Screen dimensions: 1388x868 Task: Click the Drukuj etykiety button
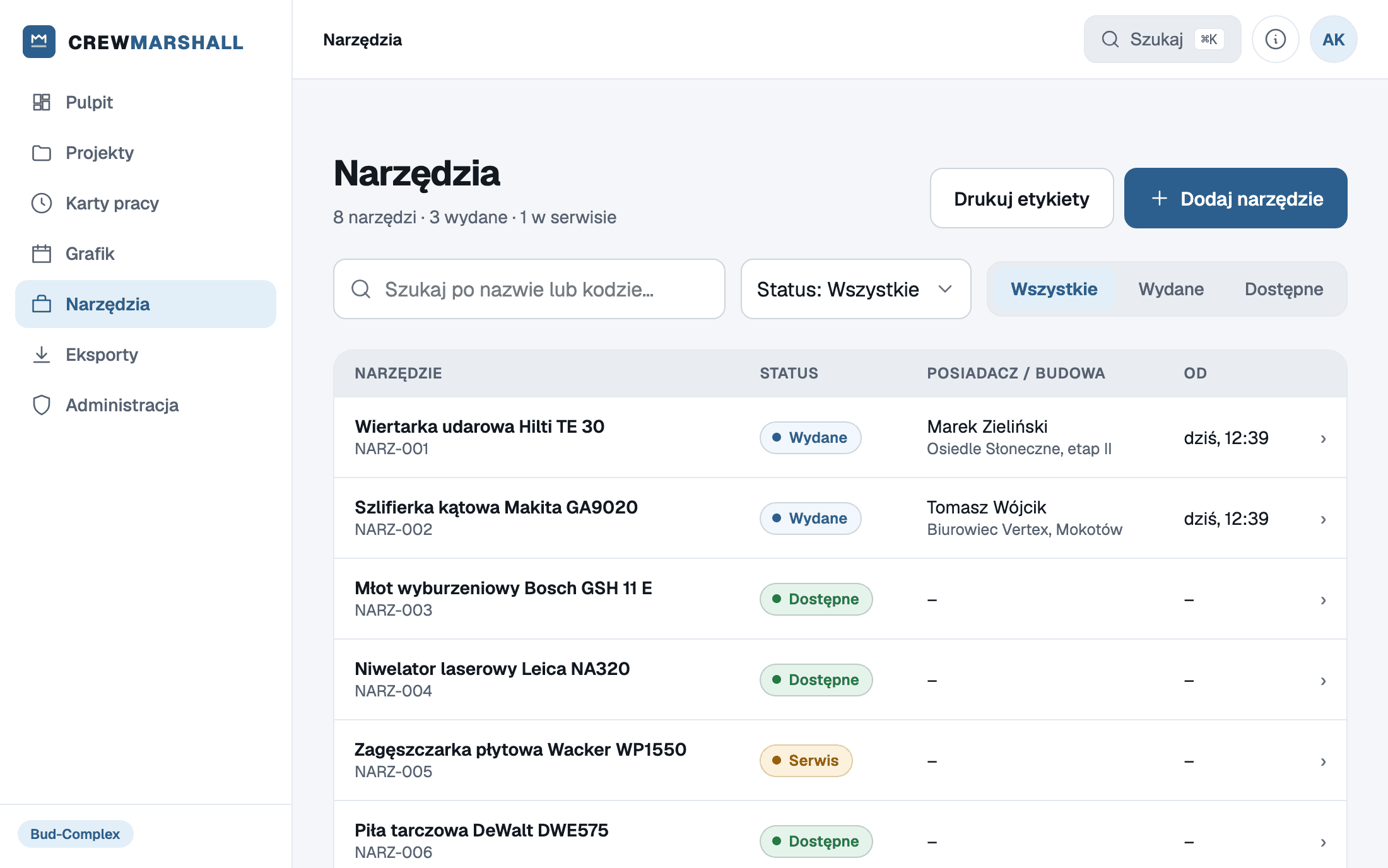(1021, 198)
